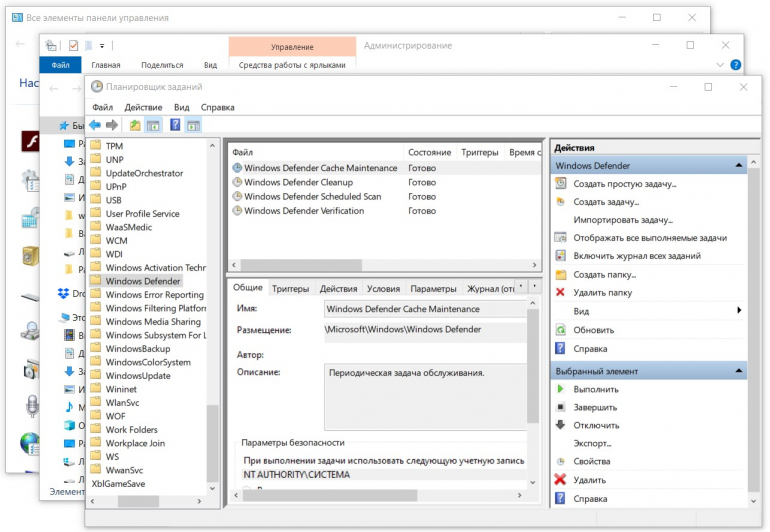
Task: Select Windows Defender Scheduled Scan task
Action: (x=313, y=196)
